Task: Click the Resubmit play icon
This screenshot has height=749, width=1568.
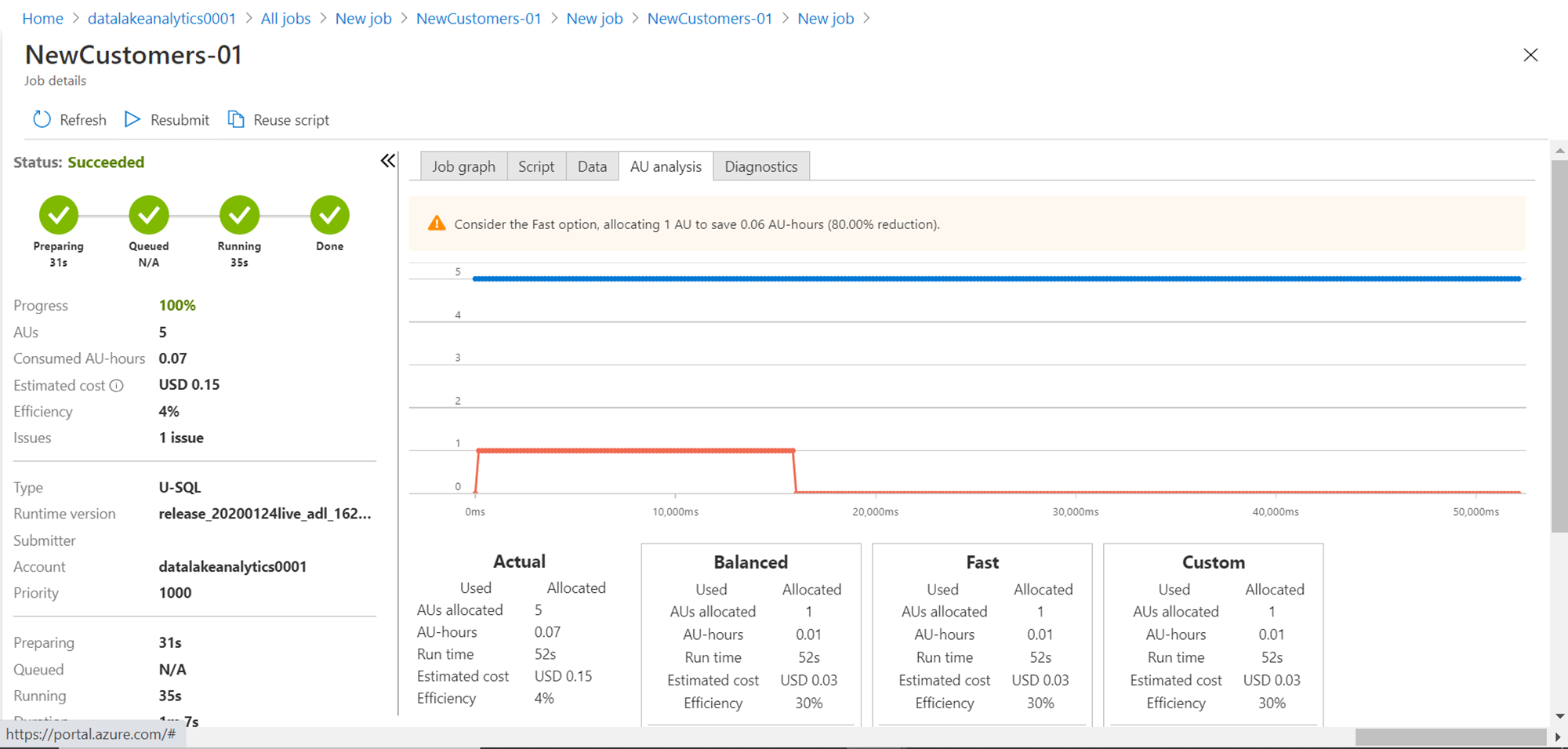Action: [132, 119]
